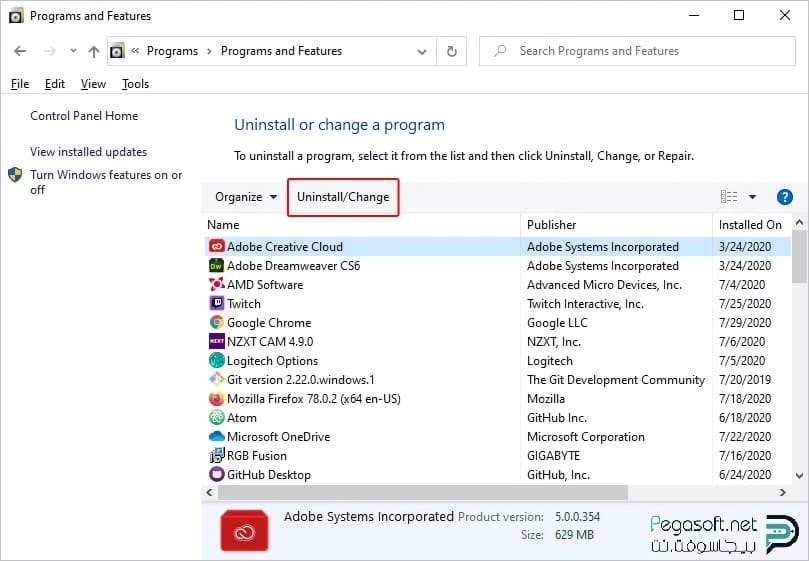Screen dimensions: 809x561
Task: Click the Twitch program icon
Action: [216, 303]
